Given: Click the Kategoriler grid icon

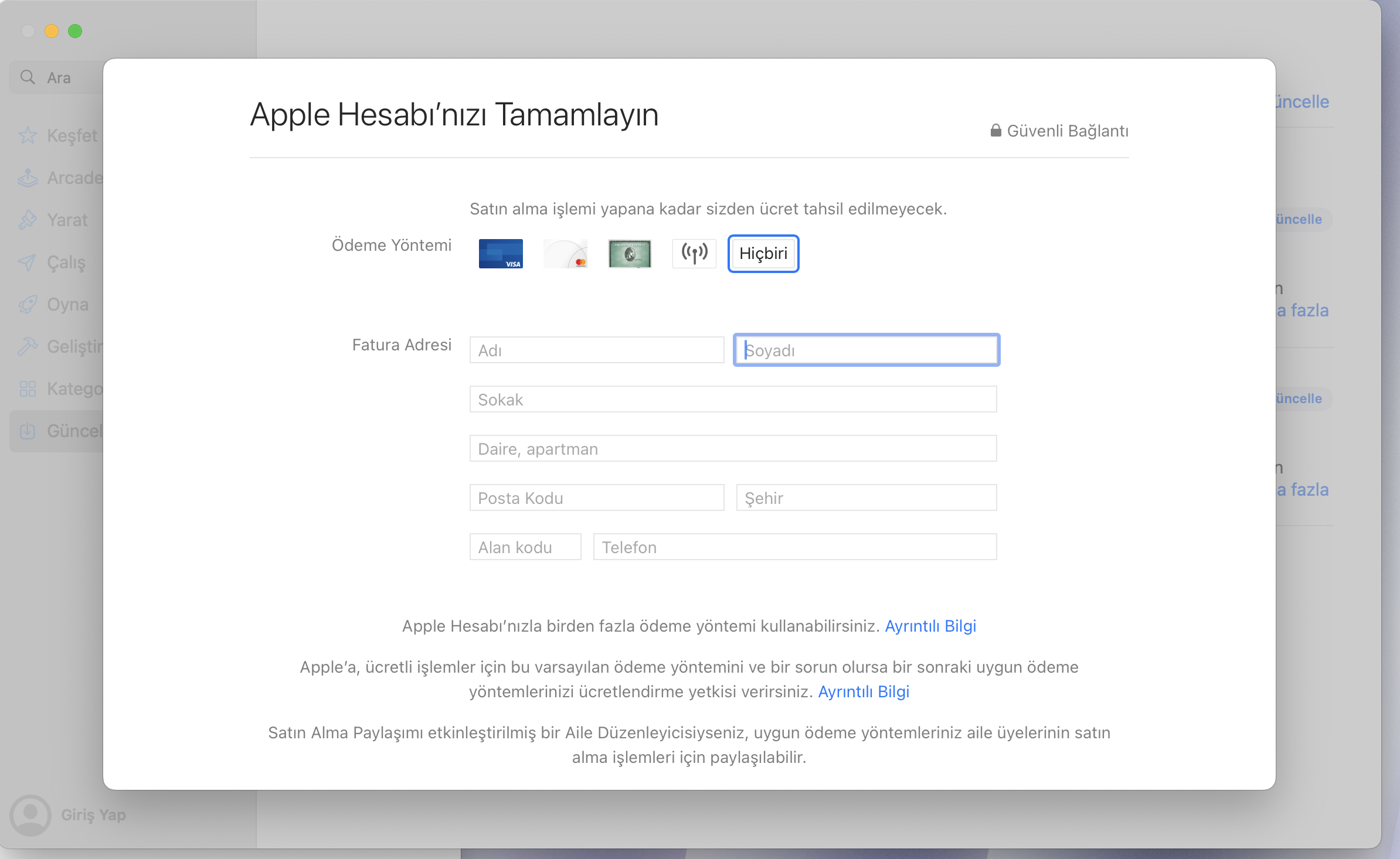Looking at the screenshot, I should [28, 388].
